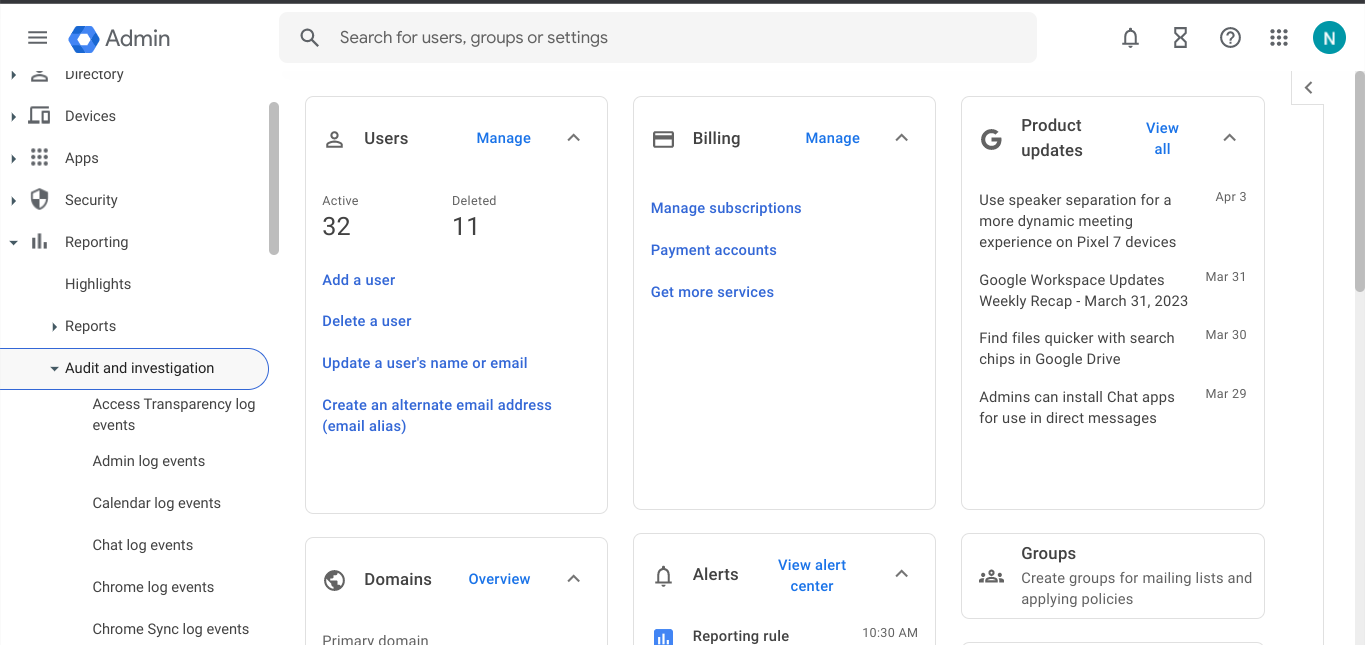This screenshot has height=645, width=1365.
Task: Click the Product updates Google icon
Action: coord(991,139)
